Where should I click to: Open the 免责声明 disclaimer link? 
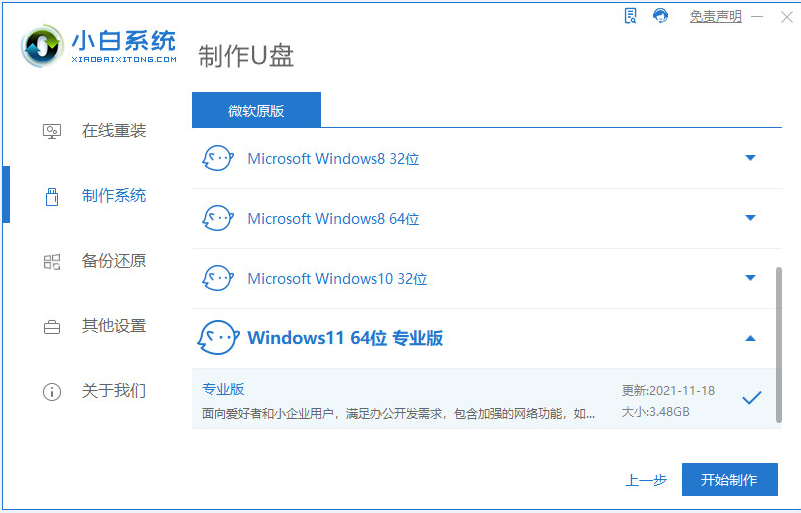tap(715, 16)
